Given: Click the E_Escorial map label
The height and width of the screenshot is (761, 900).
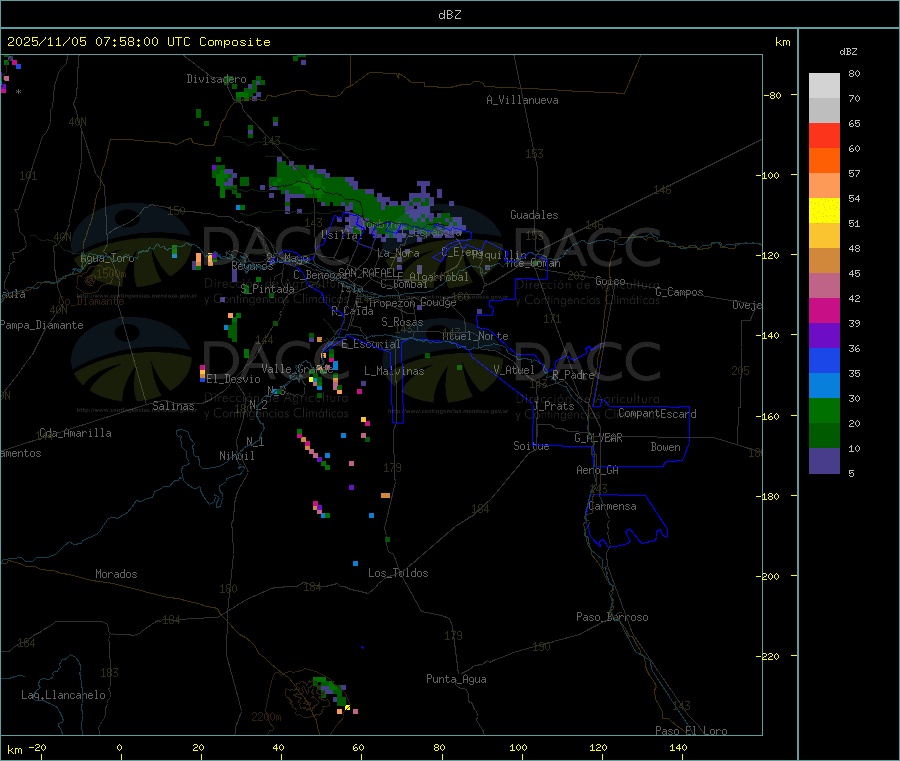Looking at the screenshot, I should (x=371, y=344).
